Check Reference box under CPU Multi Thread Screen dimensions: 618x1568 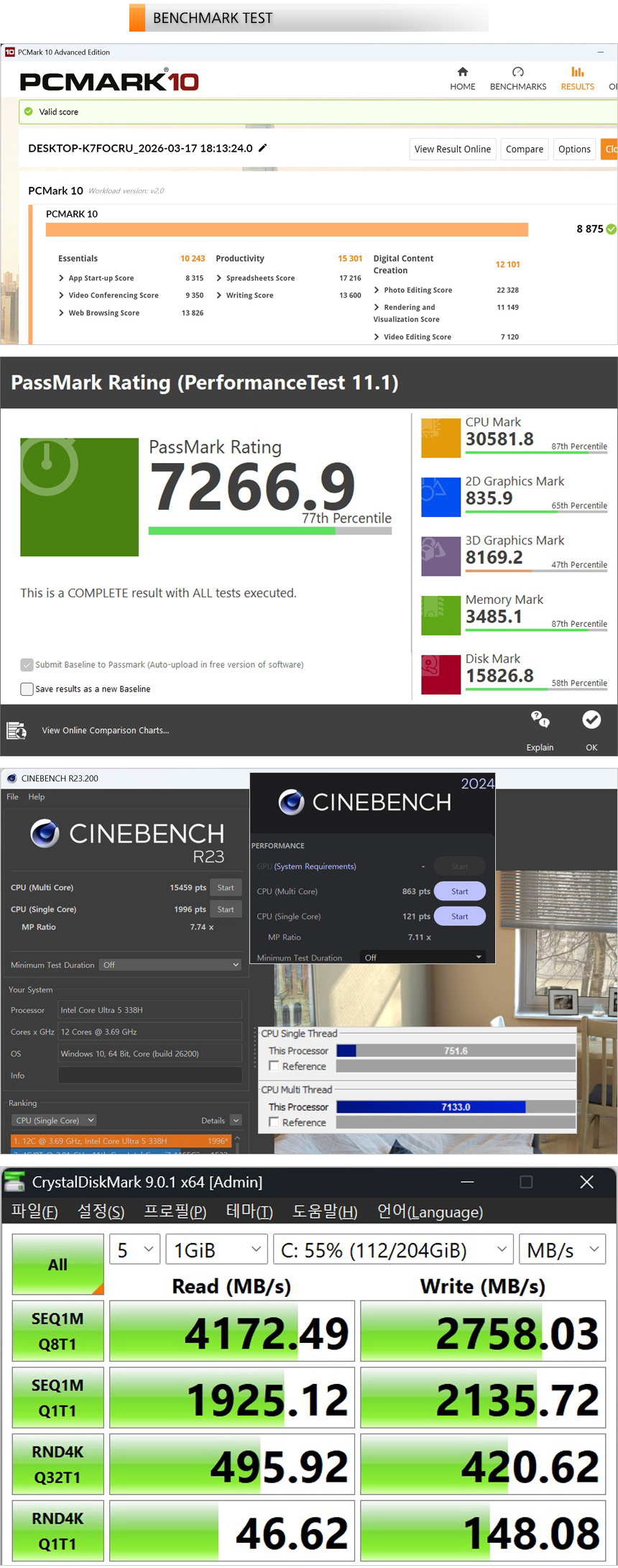point(274,1122)
